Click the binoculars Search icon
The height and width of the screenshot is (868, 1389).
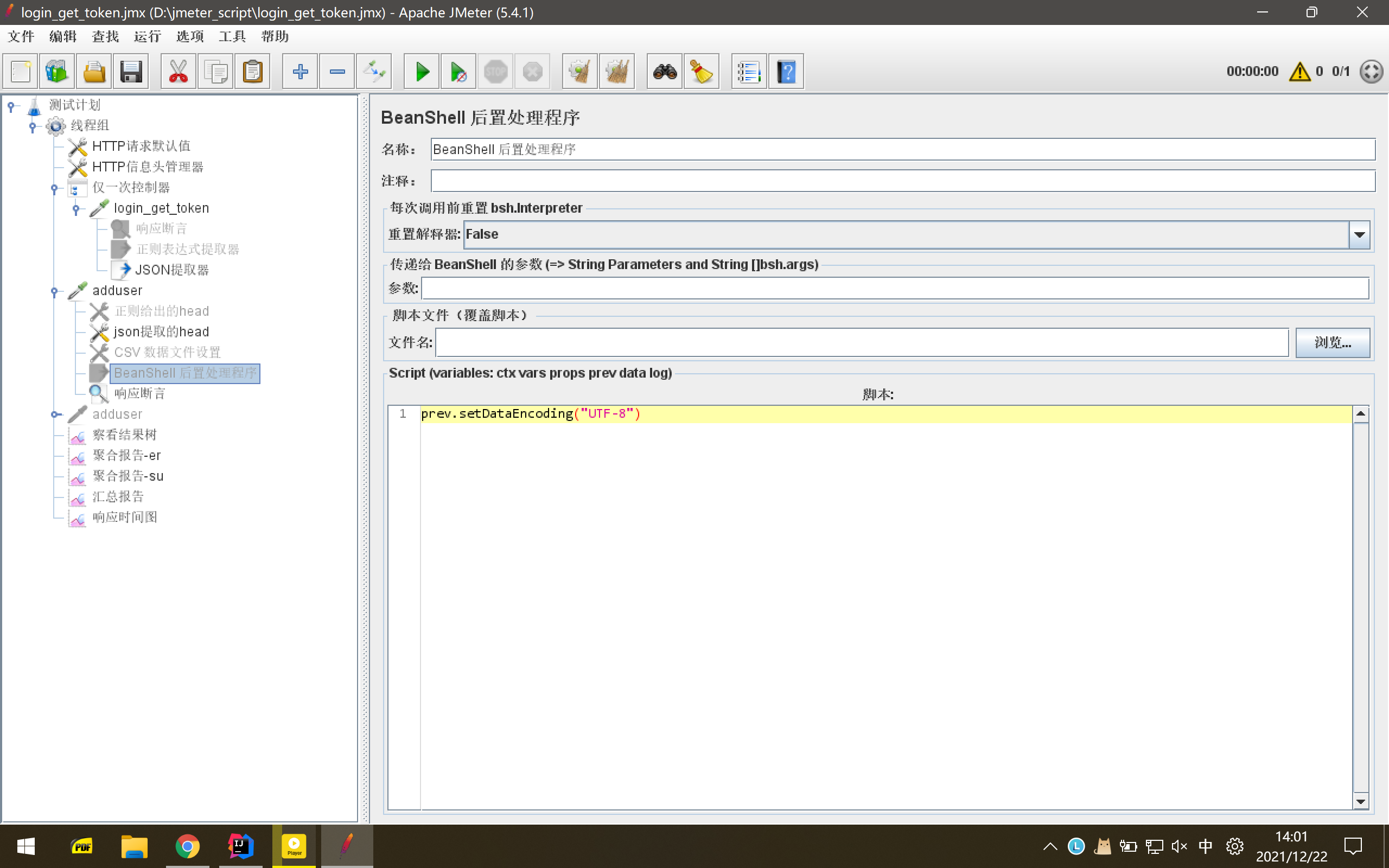664,72
